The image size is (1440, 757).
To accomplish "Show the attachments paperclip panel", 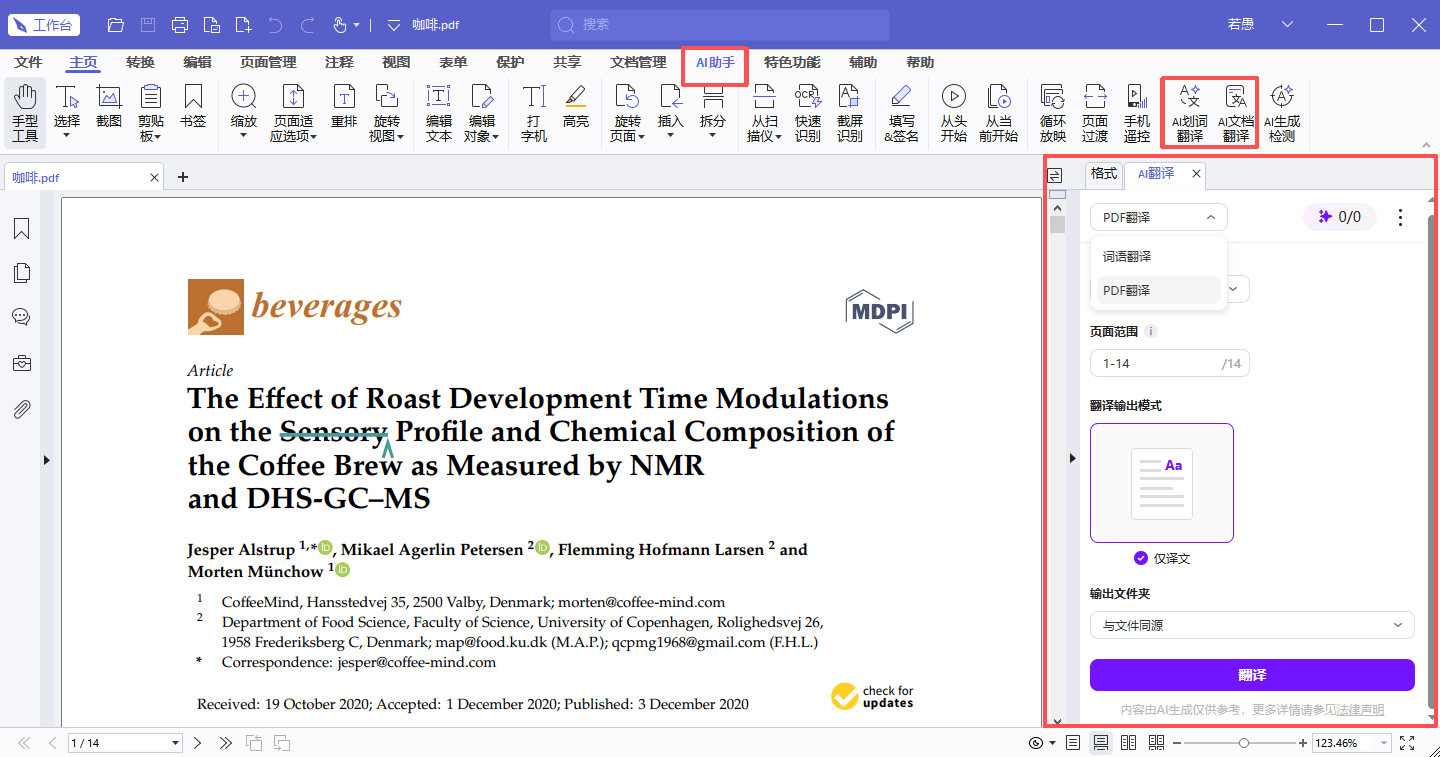I will point(21,409).
